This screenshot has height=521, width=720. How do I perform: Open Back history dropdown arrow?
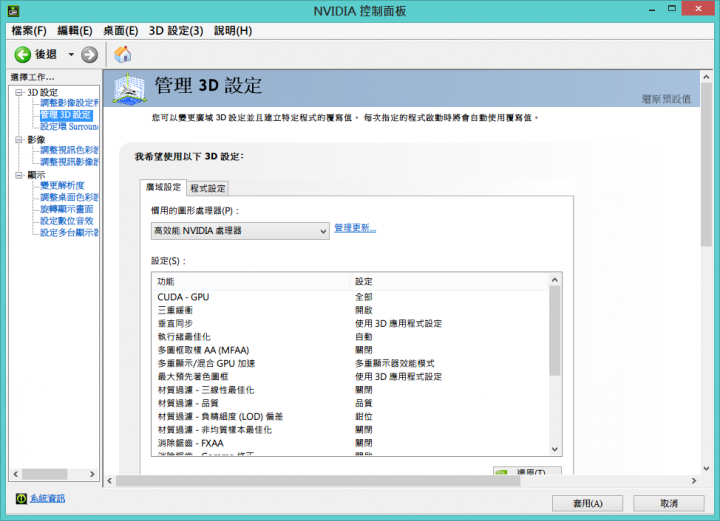coord(71,55)
